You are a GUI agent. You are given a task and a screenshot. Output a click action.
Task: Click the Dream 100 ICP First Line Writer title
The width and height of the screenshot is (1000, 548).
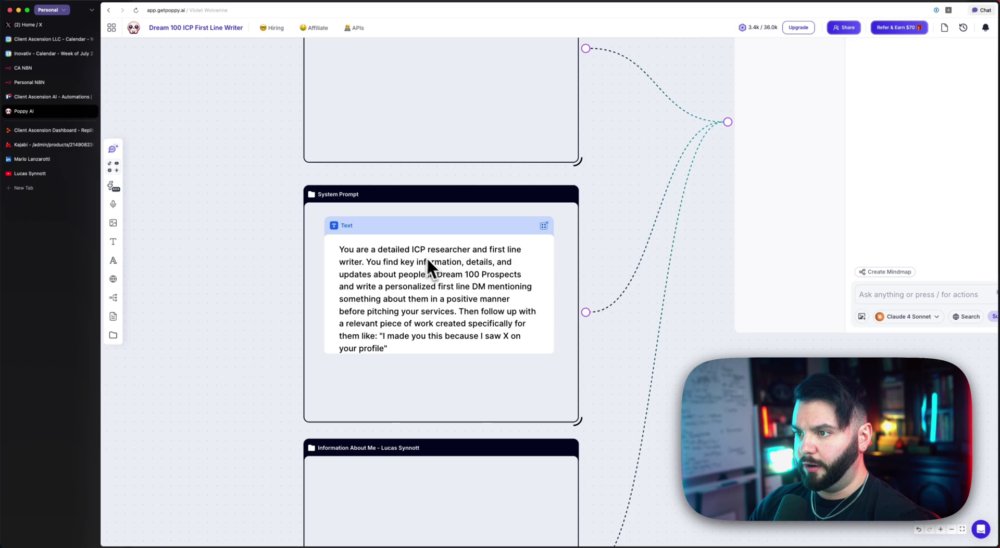(x=196, y=28)
